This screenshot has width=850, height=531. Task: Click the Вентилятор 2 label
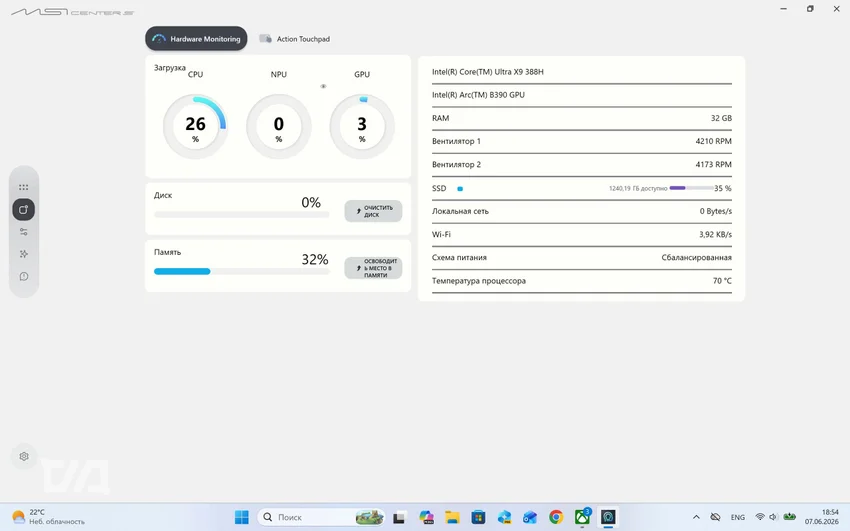pos(456,165)
